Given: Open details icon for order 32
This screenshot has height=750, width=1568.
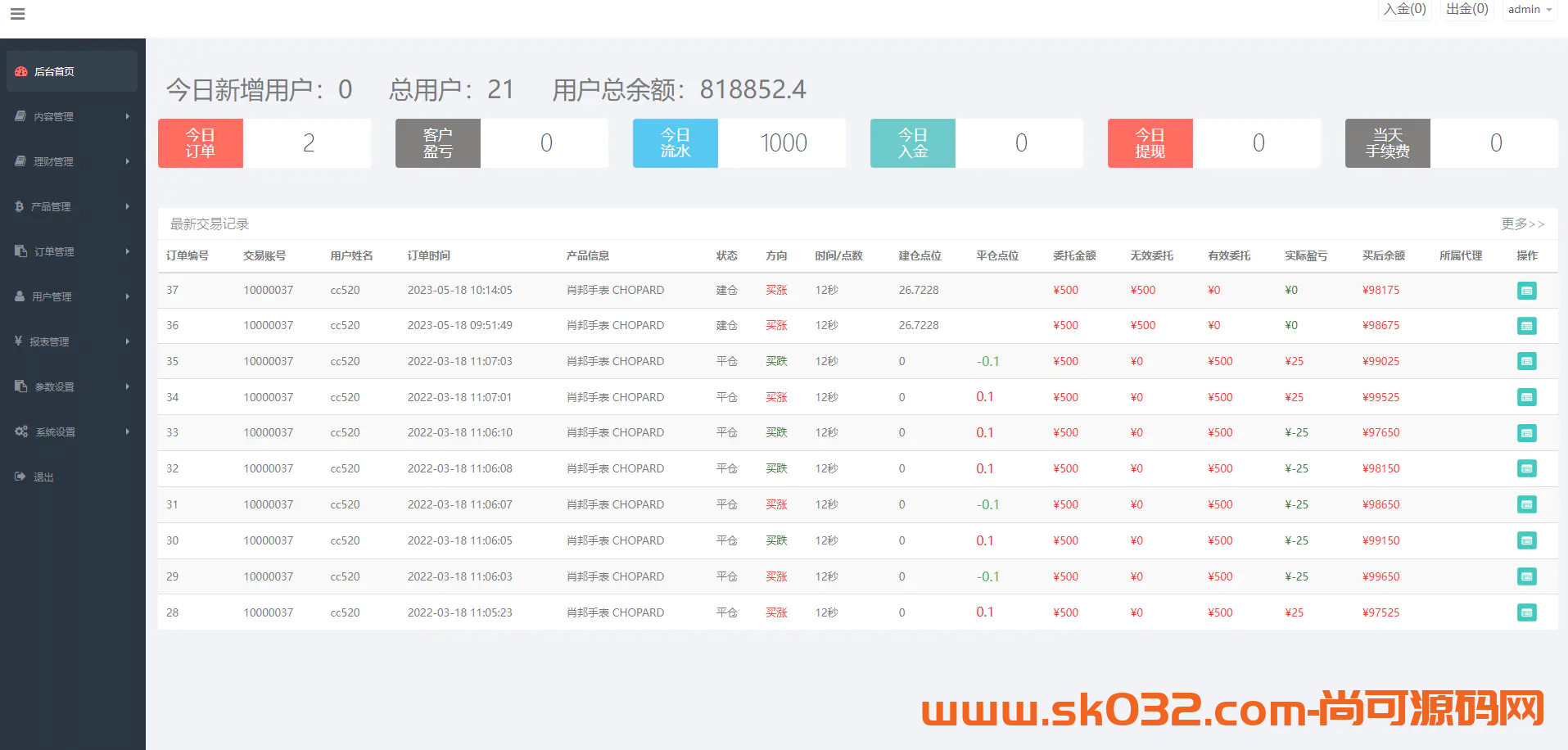Looking at the screenshot, I should tap(1527, 468).
